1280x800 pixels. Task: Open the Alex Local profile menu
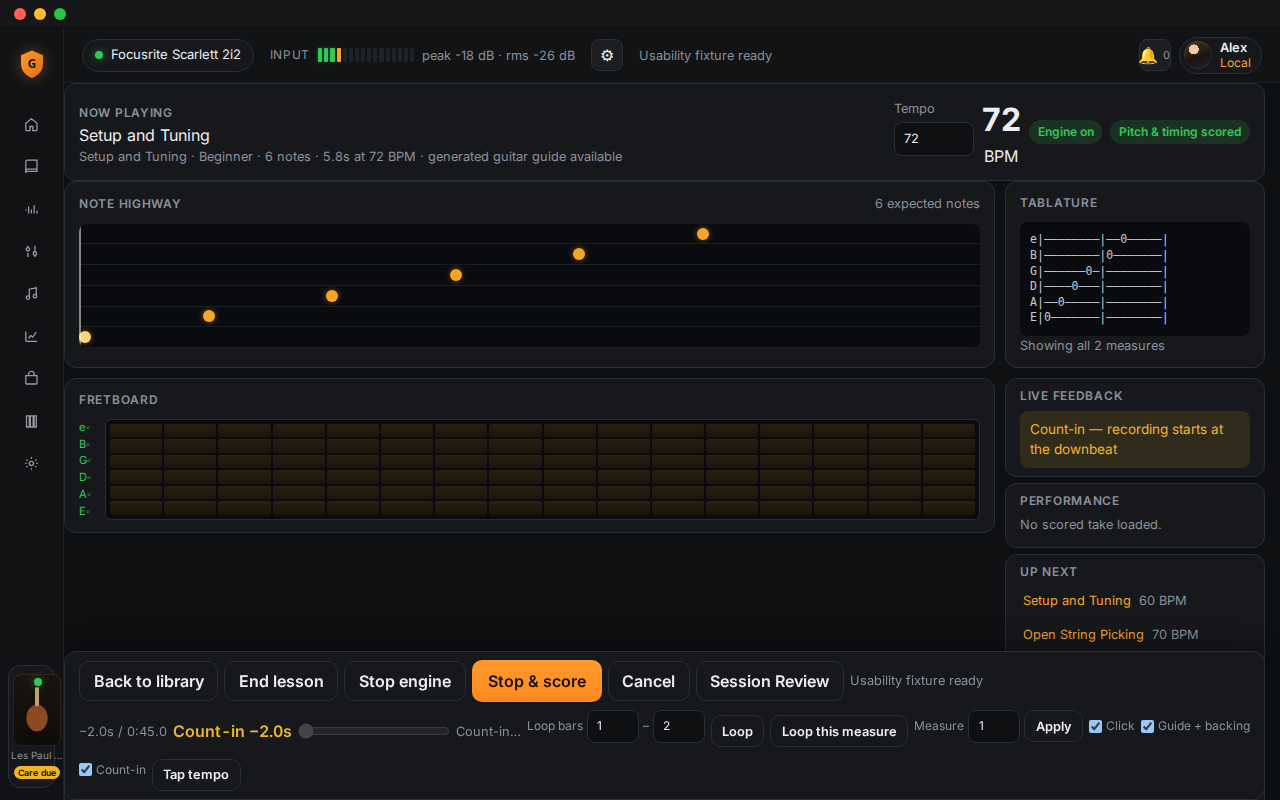coord(1220,55)
